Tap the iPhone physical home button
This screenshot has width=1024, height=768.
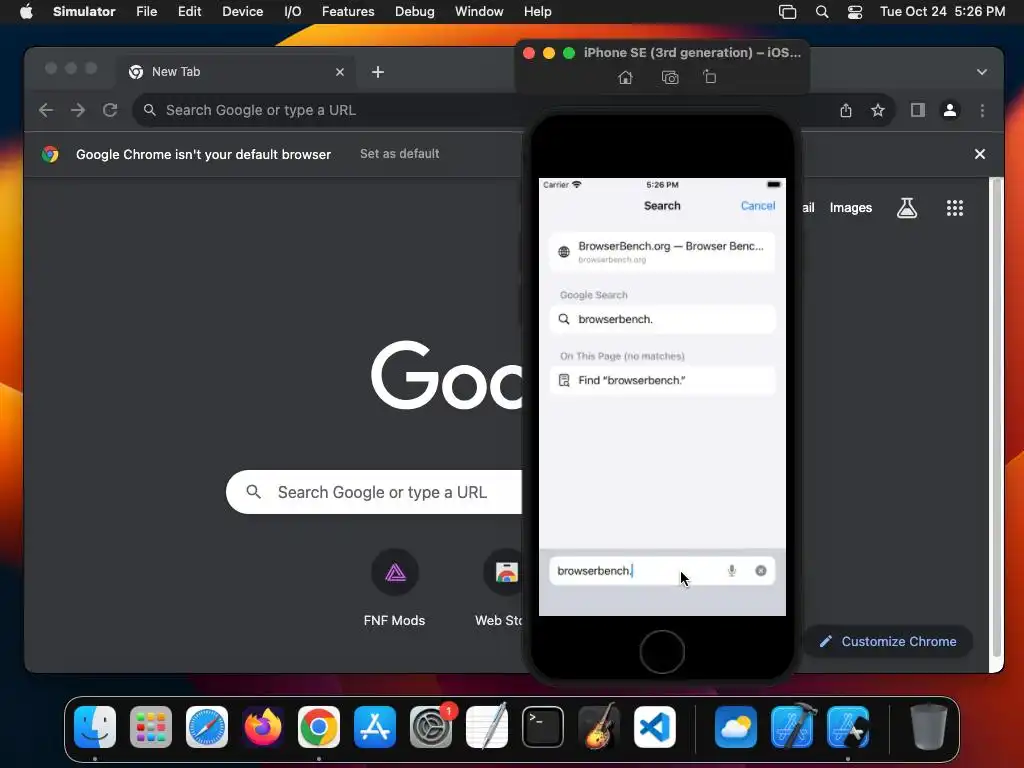[662, 652]
